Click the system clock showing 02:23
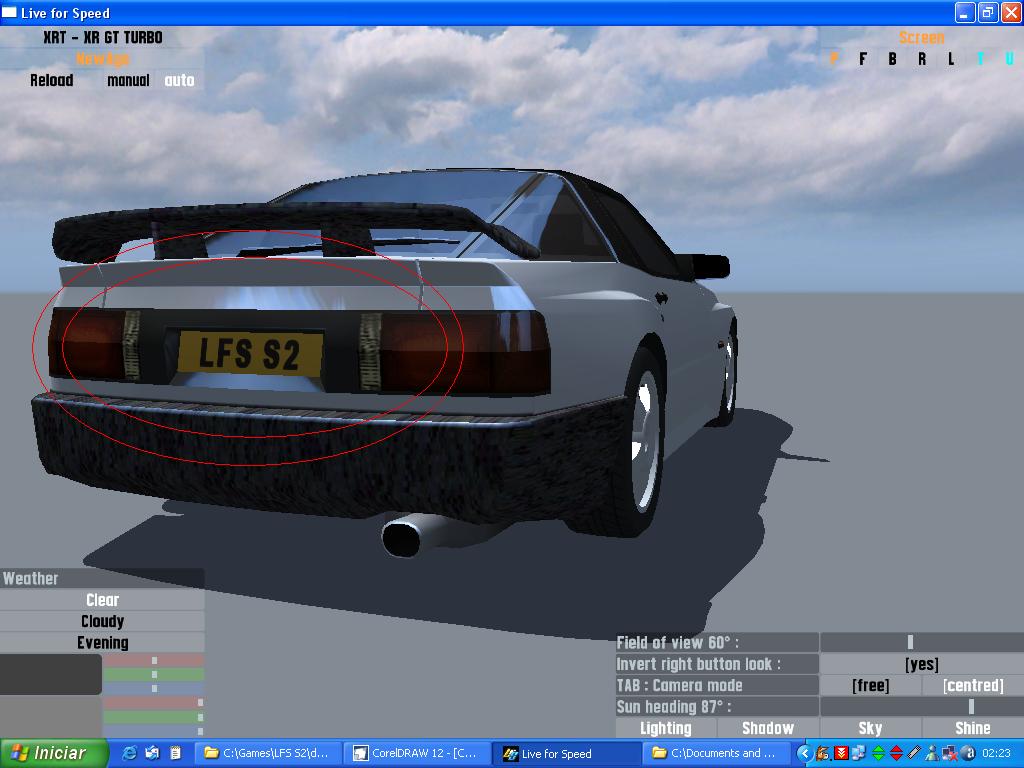This screenshot has height=768, width=1024. (996, 753)
